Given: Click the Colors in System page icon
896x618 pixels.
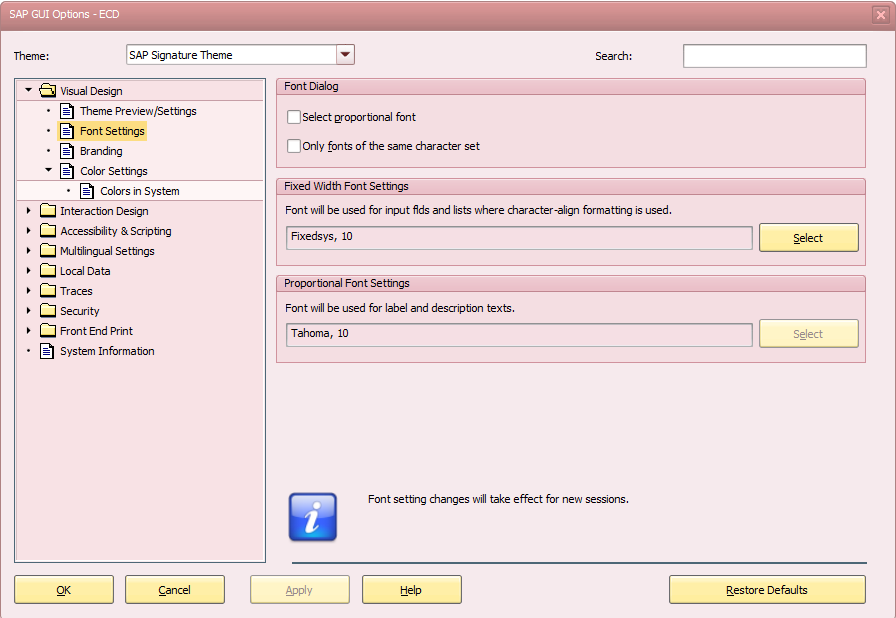Looking at the screenshot, I should click(x=87, y=191).
